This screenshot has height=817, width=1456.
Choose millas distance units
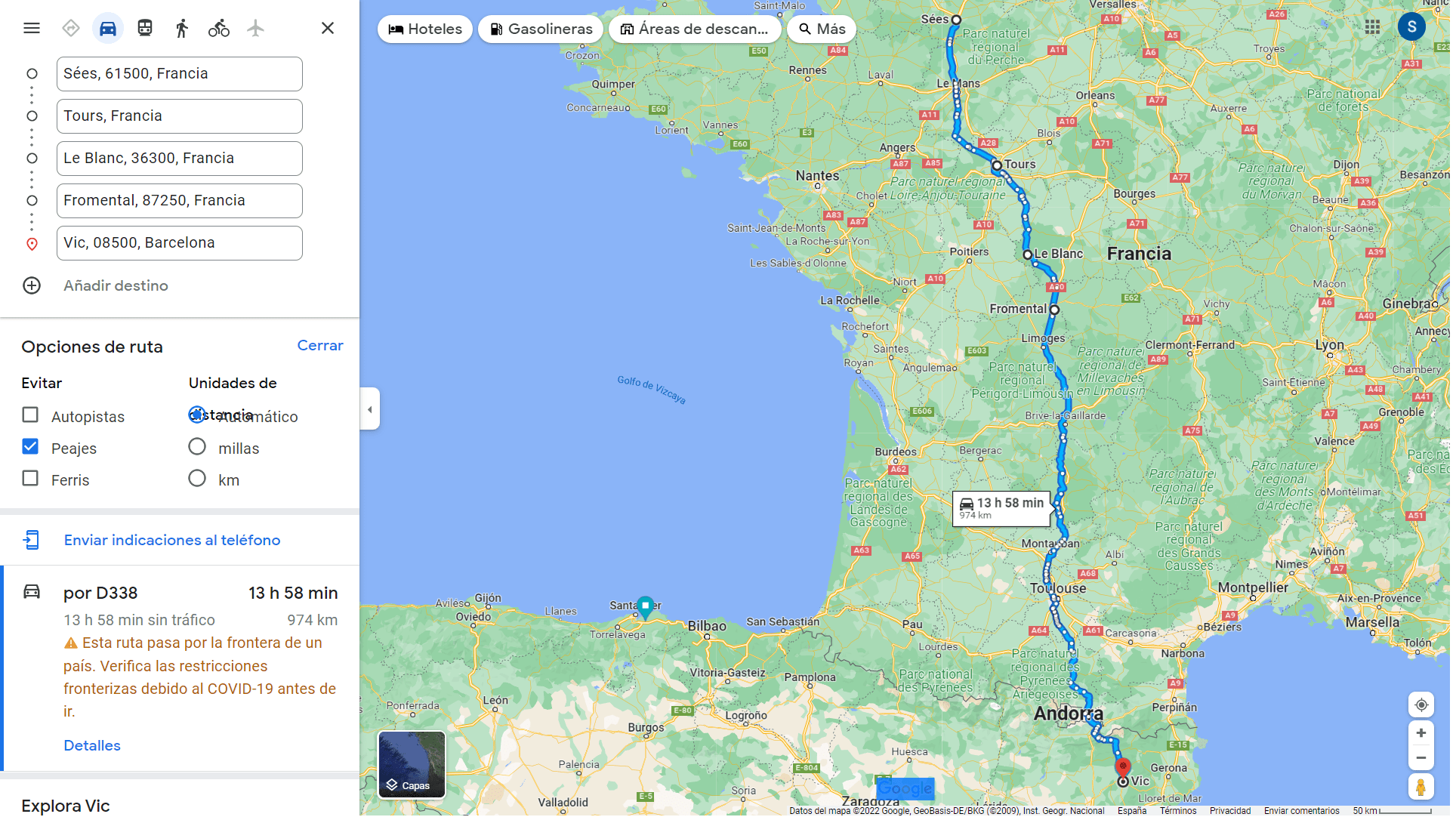point(197,447)
